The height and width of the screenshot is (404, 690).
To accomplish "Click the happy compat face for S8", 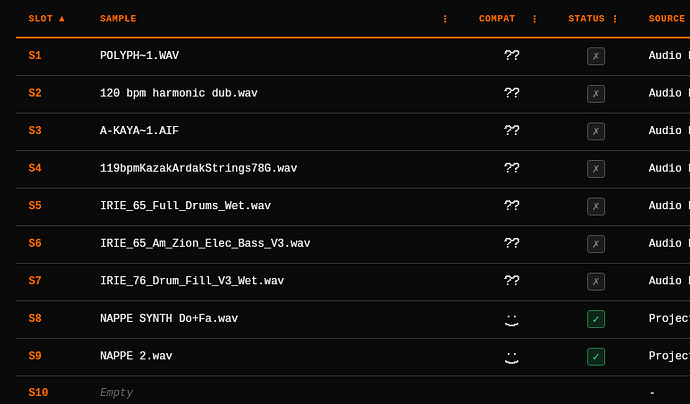I will (x=511, y=320).
